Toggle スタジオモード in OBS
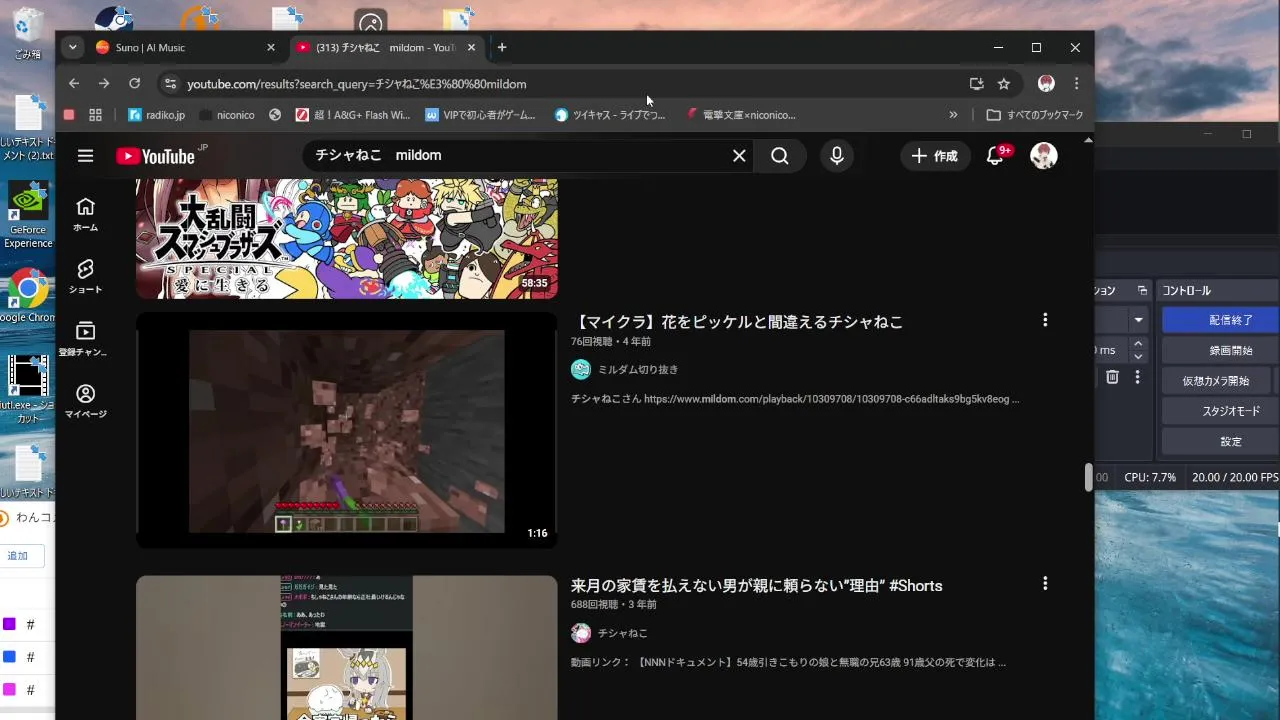The height and width of the screenshot is (720, 1280). [x=1220, y=411]
